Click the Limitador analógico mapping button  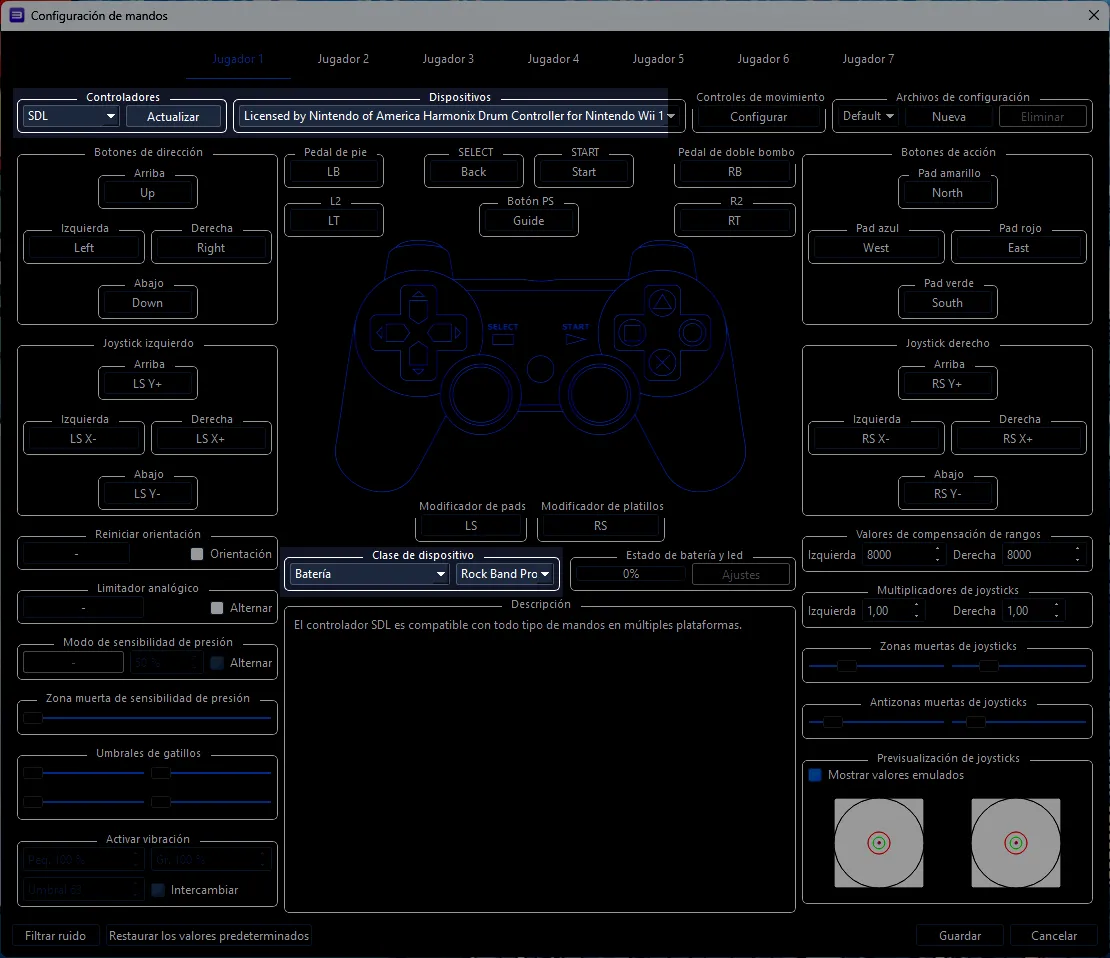[83, 608]
